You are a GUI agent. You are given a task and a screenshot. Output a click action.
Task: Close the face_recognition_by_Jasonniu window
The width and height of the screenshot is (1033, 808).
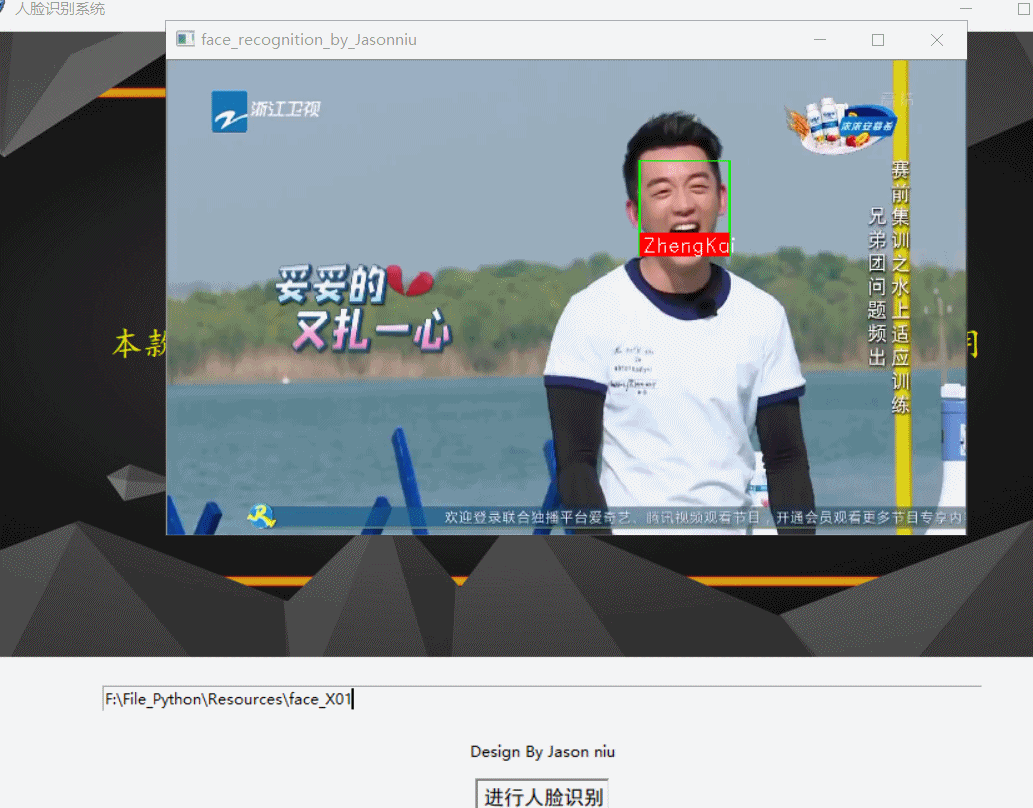click(x=937, y=40)
